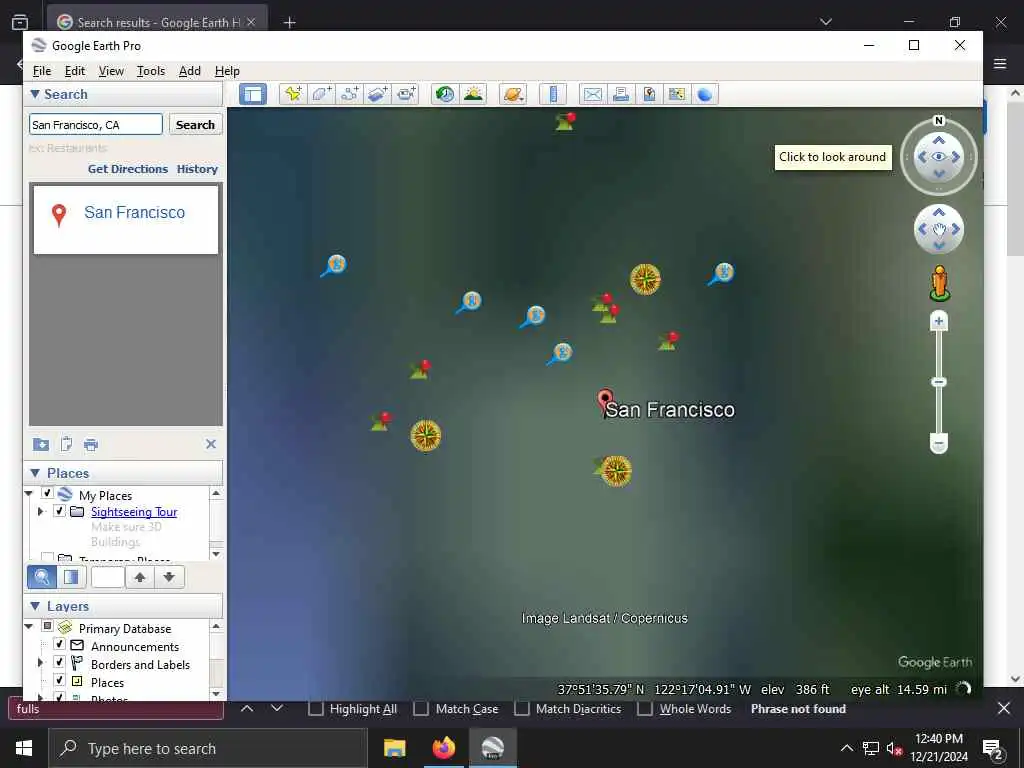This screenshot has height=768, width=1024.
Task: Open the View menu
Action: 111,71
